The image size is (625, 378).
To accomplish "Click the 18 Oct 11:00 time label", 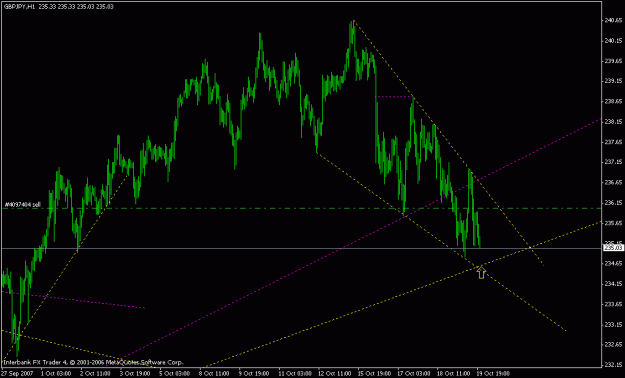I will (x=455, y=373).
